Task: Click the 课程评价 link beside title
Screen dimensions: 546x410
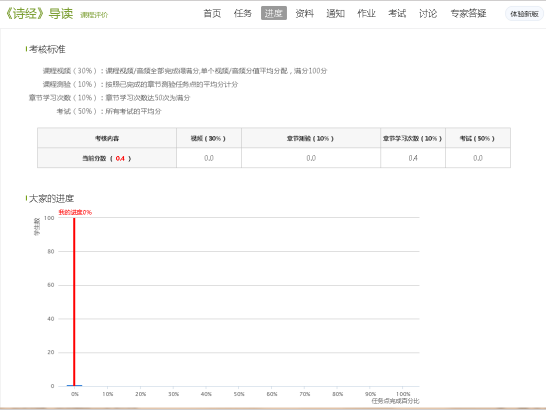Action: coord(94,15)
